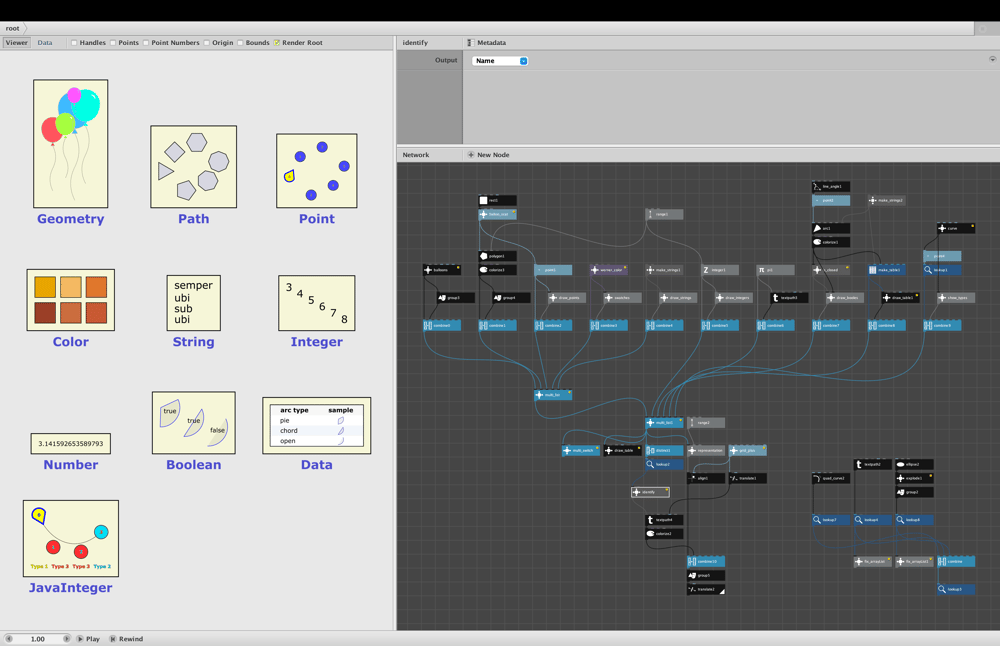Select the identify node

651,492
